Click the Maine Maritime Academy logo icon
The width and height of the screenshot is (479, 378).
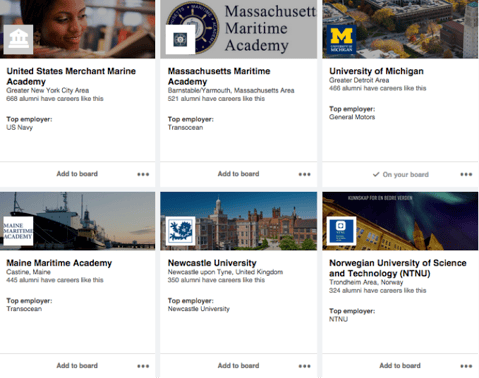pyautogui.click(x=18, y=231)
